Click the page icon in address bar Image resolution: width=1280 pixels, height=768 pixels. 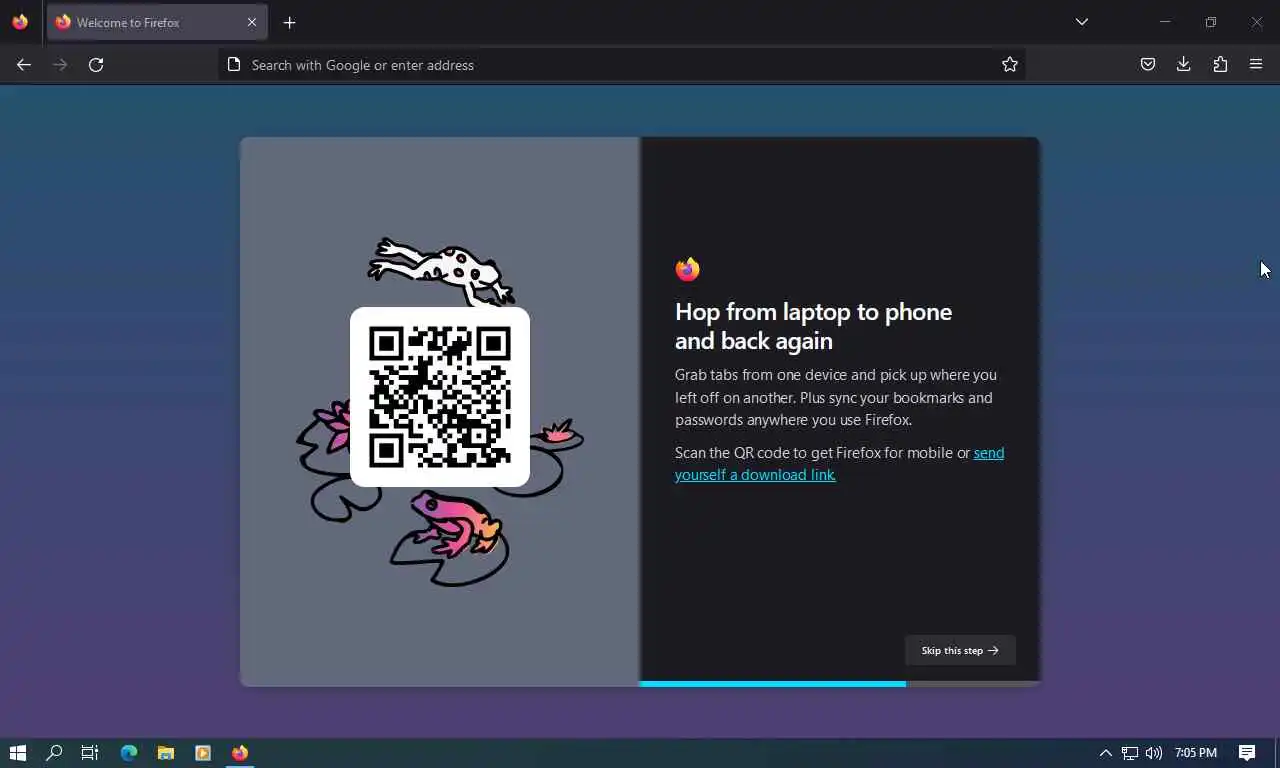coord(234,64)
